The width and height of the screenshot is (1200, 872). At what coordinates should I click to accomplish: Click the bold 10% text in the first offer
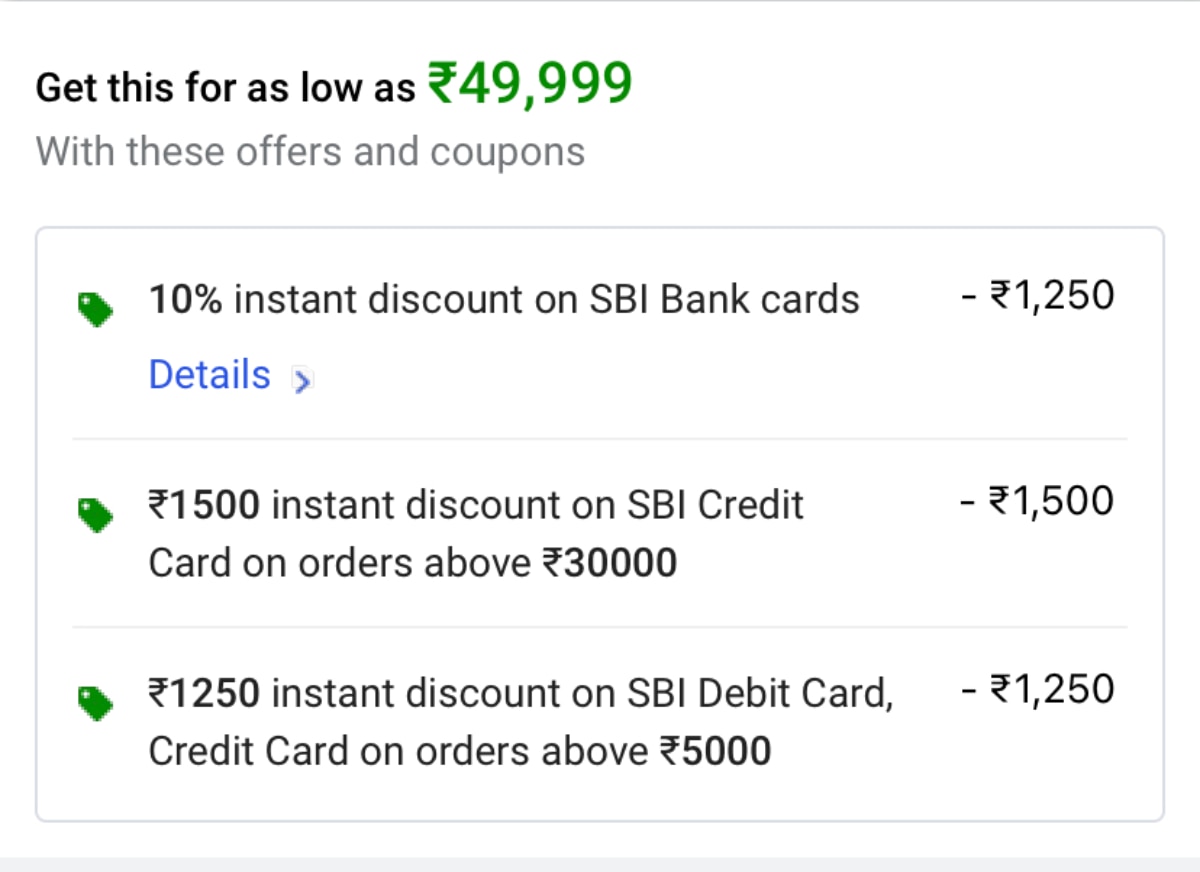tap(185, 299)
